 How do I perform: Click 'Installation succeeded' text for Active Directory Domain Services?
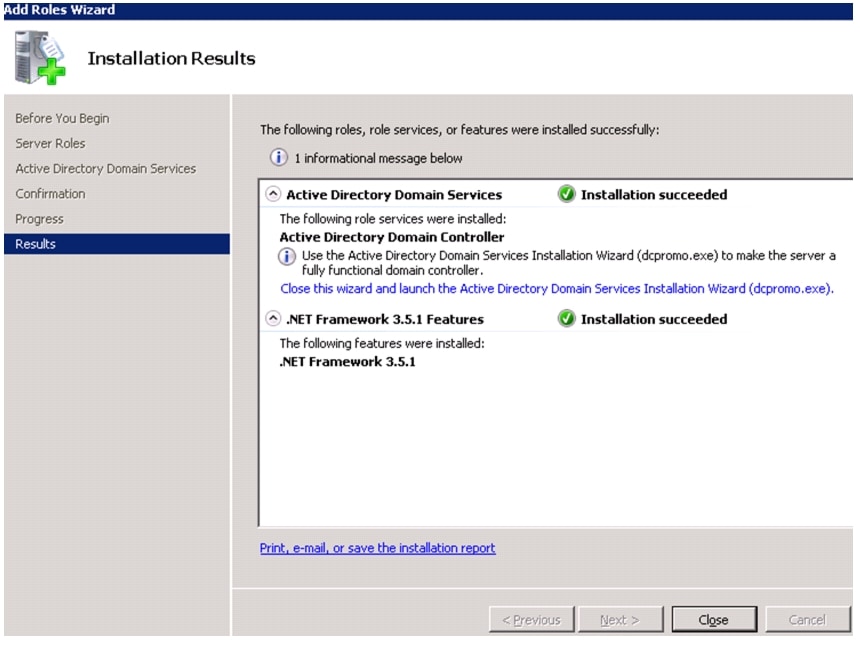click(x=654, y=195)
